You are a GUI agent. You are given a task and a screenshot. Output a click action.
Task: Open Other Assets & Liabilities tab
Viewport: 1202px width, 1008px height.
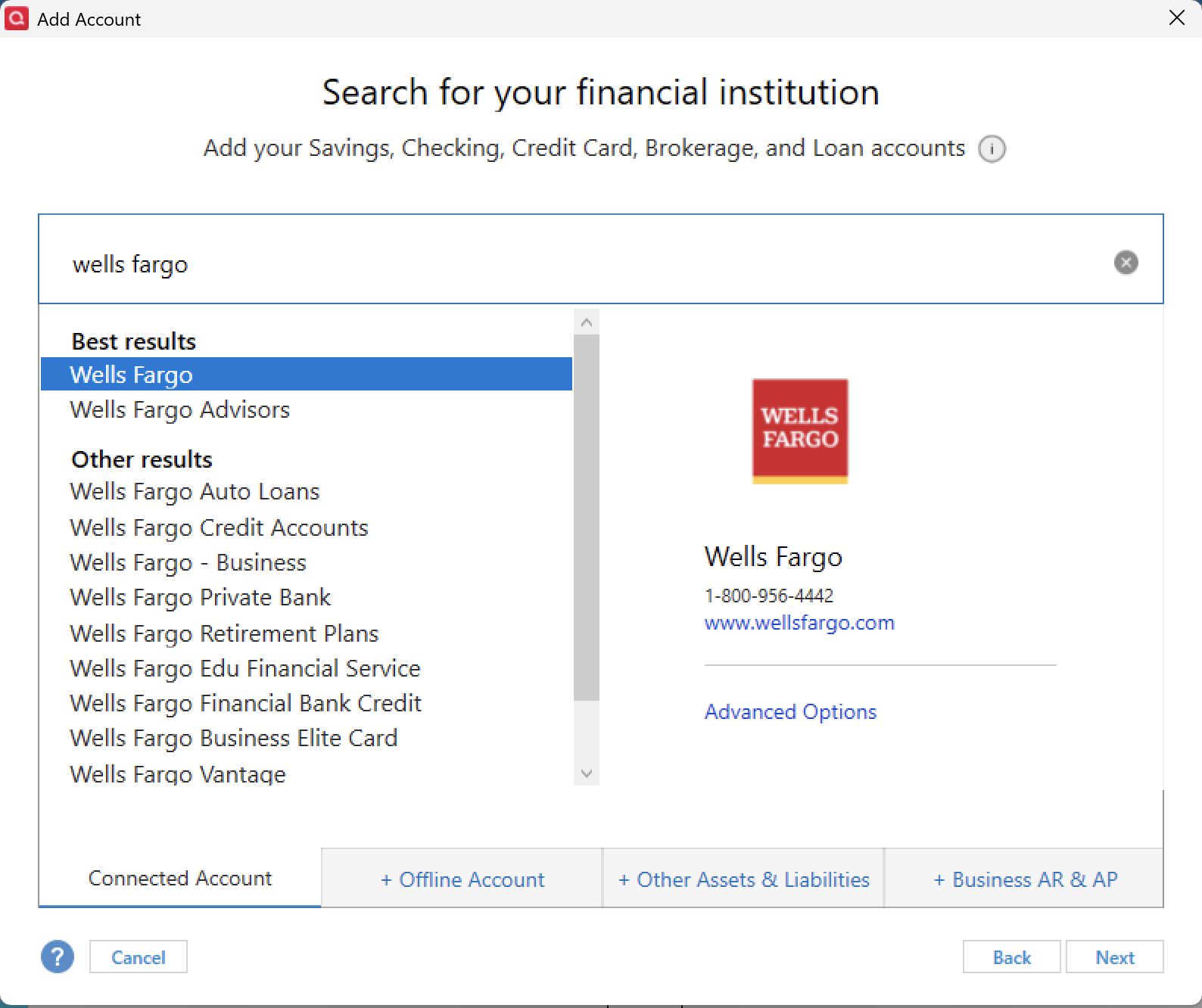tap(743, 879)
